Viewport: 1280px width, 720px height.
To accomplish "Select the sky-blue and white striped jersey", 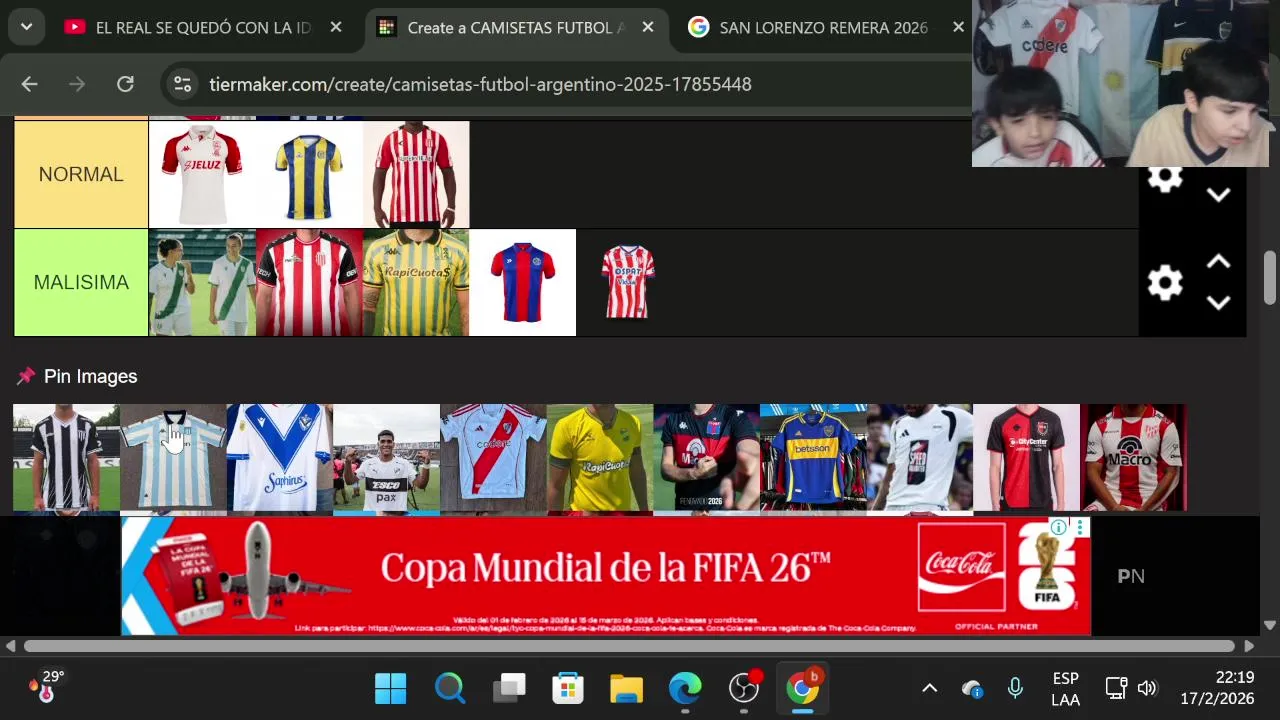I will click(x=173, y=458).
